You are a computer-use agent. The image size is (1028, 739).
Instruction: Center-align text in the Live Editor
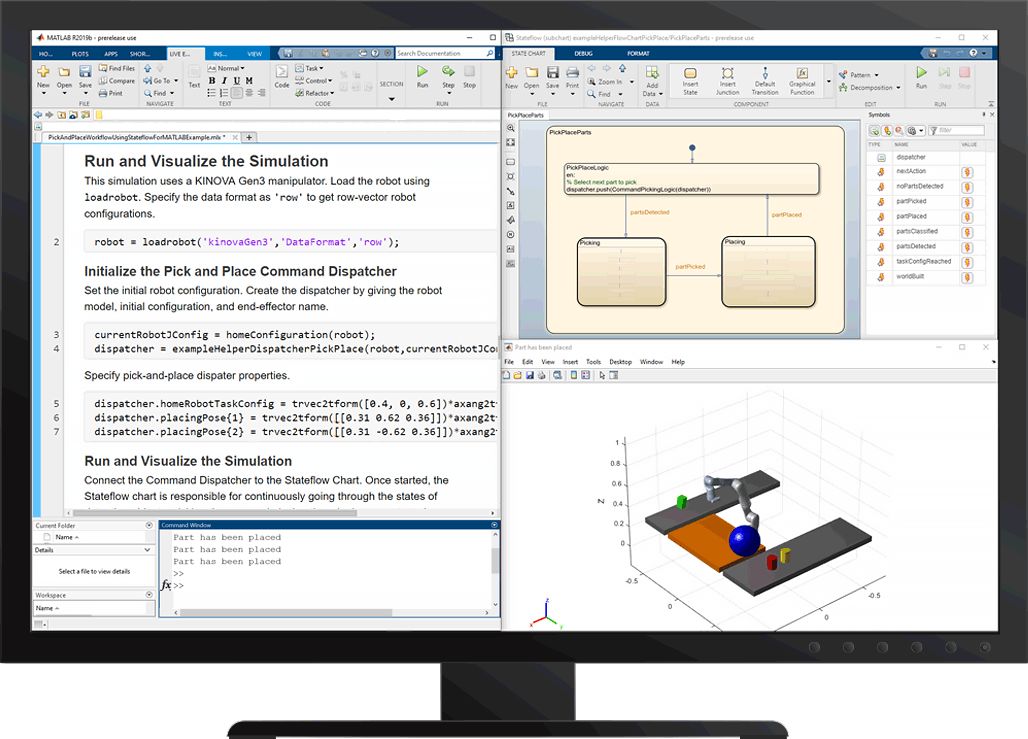[249, 93]
